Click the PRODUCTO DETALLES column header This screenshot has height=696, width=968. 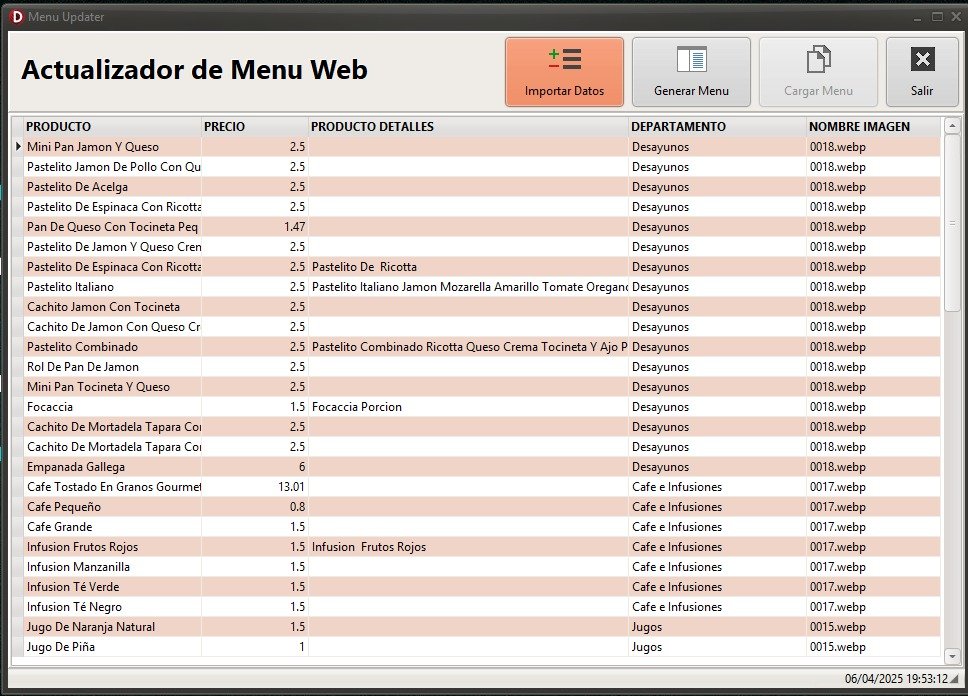pyautogui.click(x=468, y=127)
